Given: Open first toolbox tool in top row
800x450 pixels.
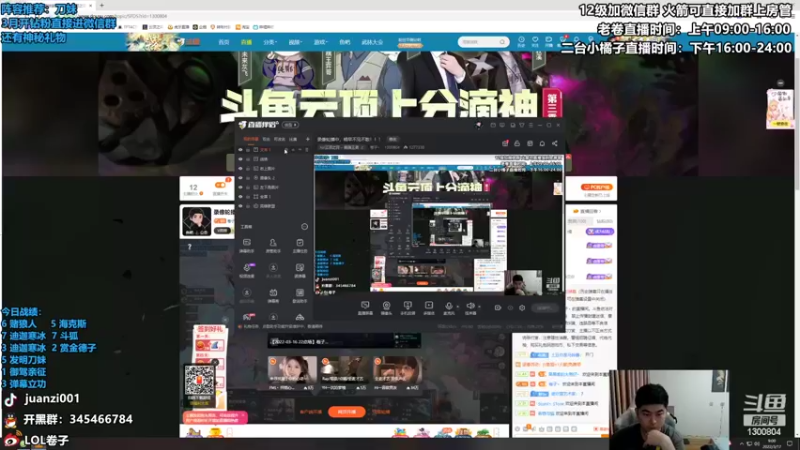Looking at the screenshot, I should pos(246,245).
